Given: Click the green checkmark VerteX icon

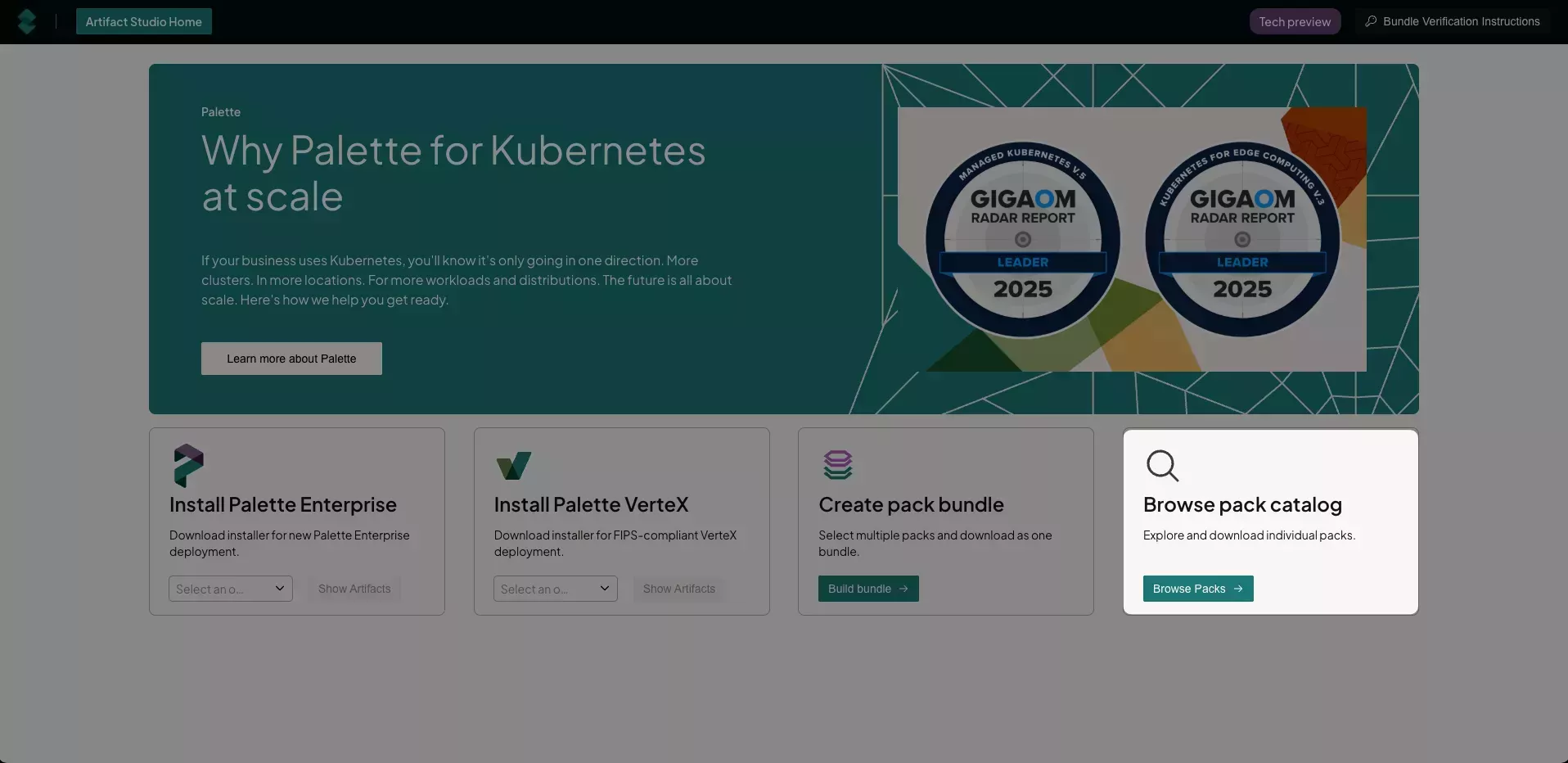Looking at the screenshot, I should (x=513, y=465).
